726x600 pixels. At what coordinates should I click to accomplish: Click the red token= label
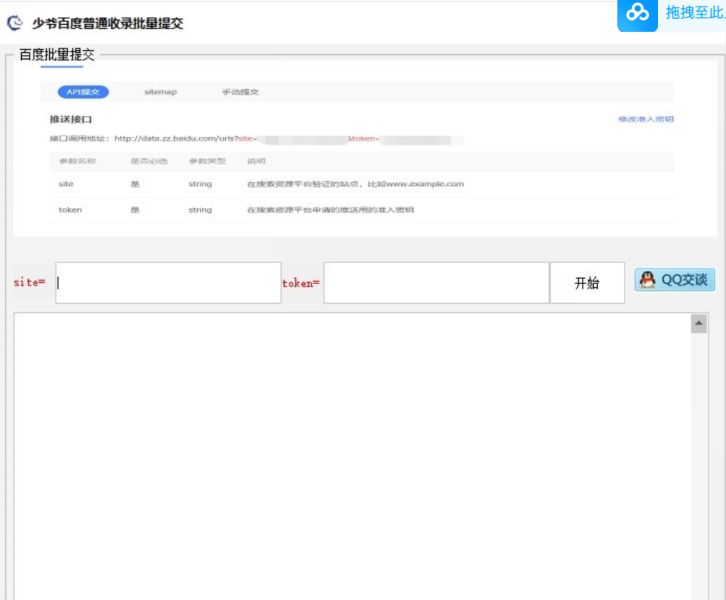pos(301,283)
